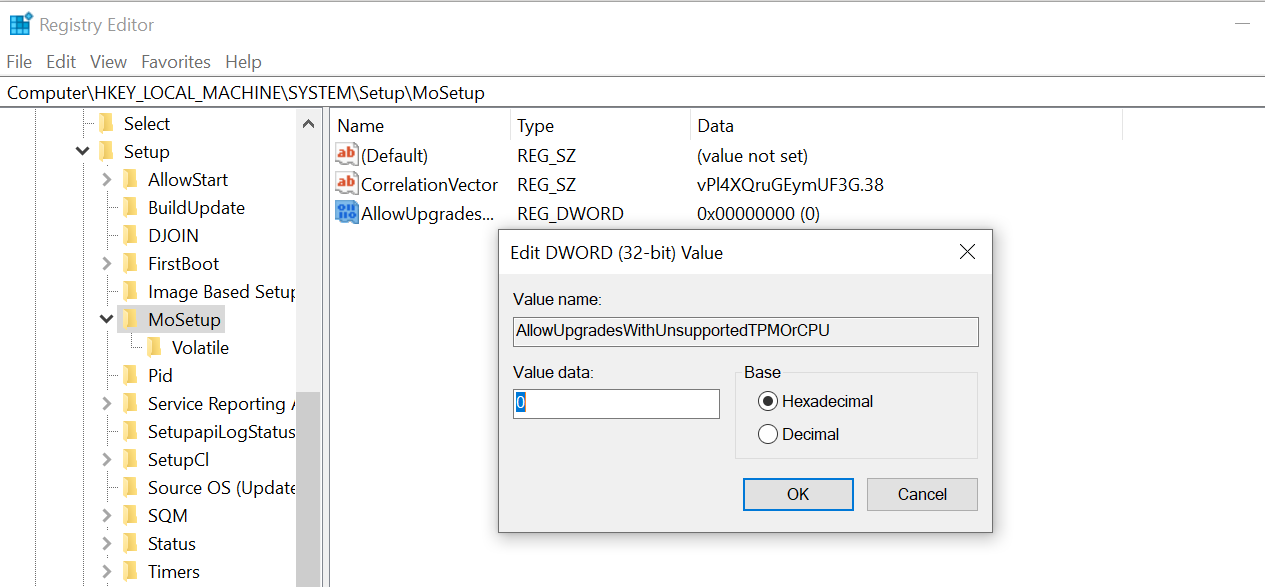Click the REG_SZ icon beside CorrelationVector
Image resolution: width=1265 pixels, height=587 pixels.
point(346,183)
